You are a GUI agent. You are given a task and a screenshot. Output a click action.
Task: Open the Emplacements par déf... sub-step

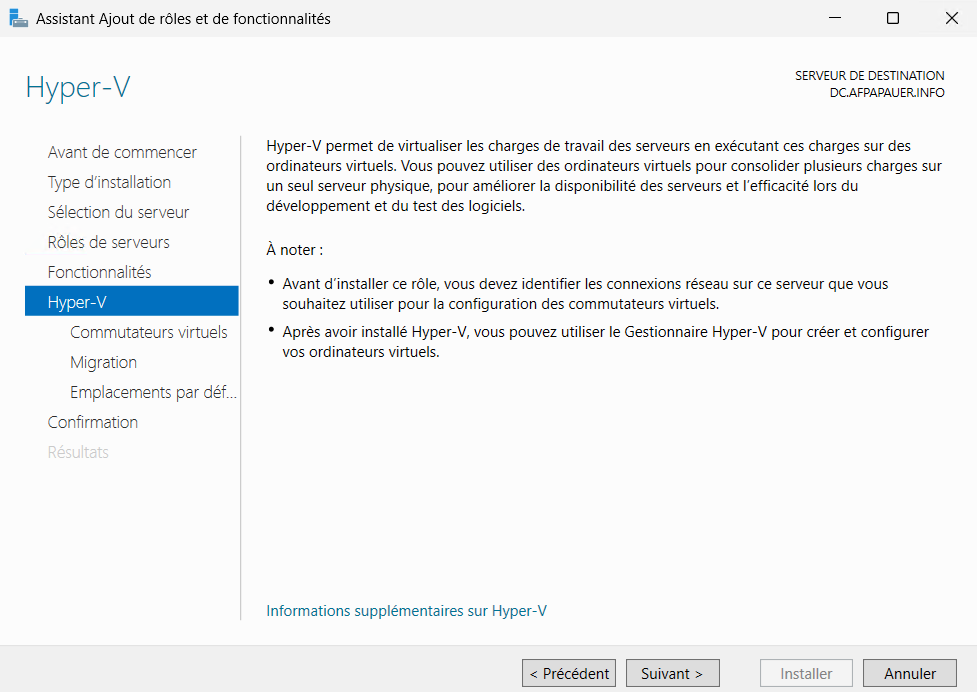tap(153, 392)
